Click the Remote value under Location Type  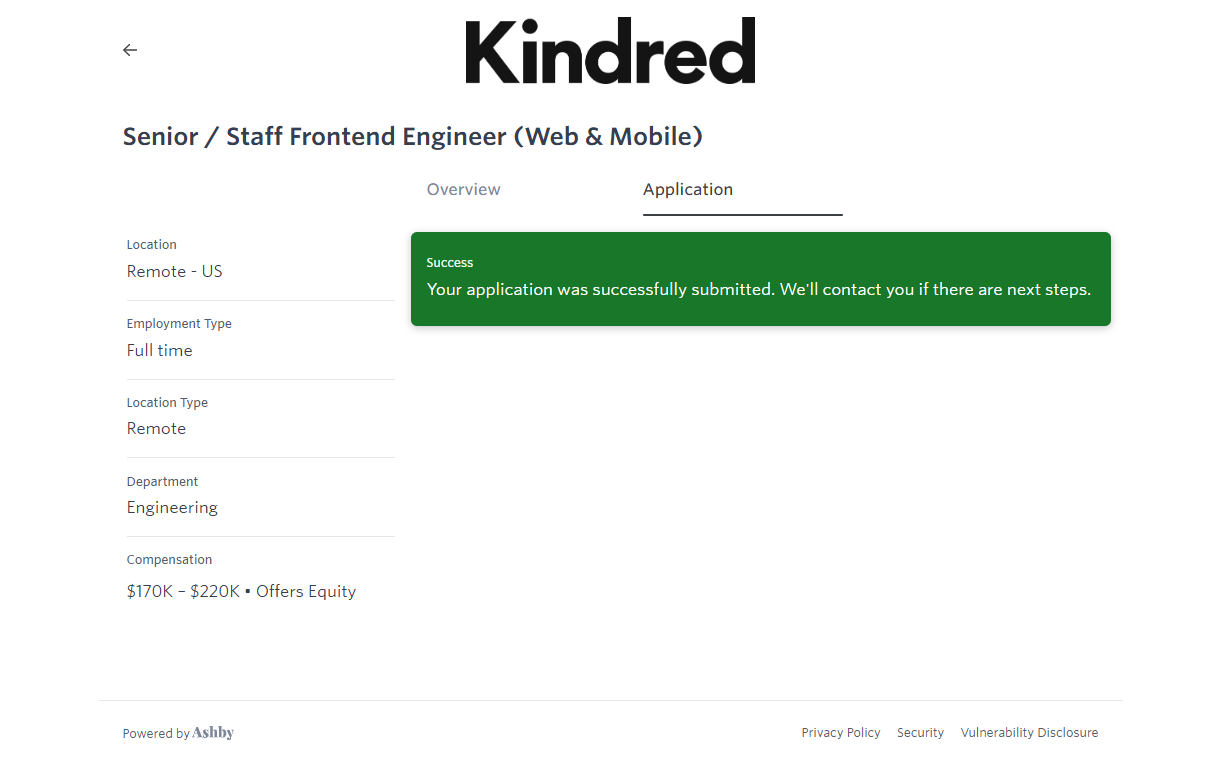tap(156, 429)
